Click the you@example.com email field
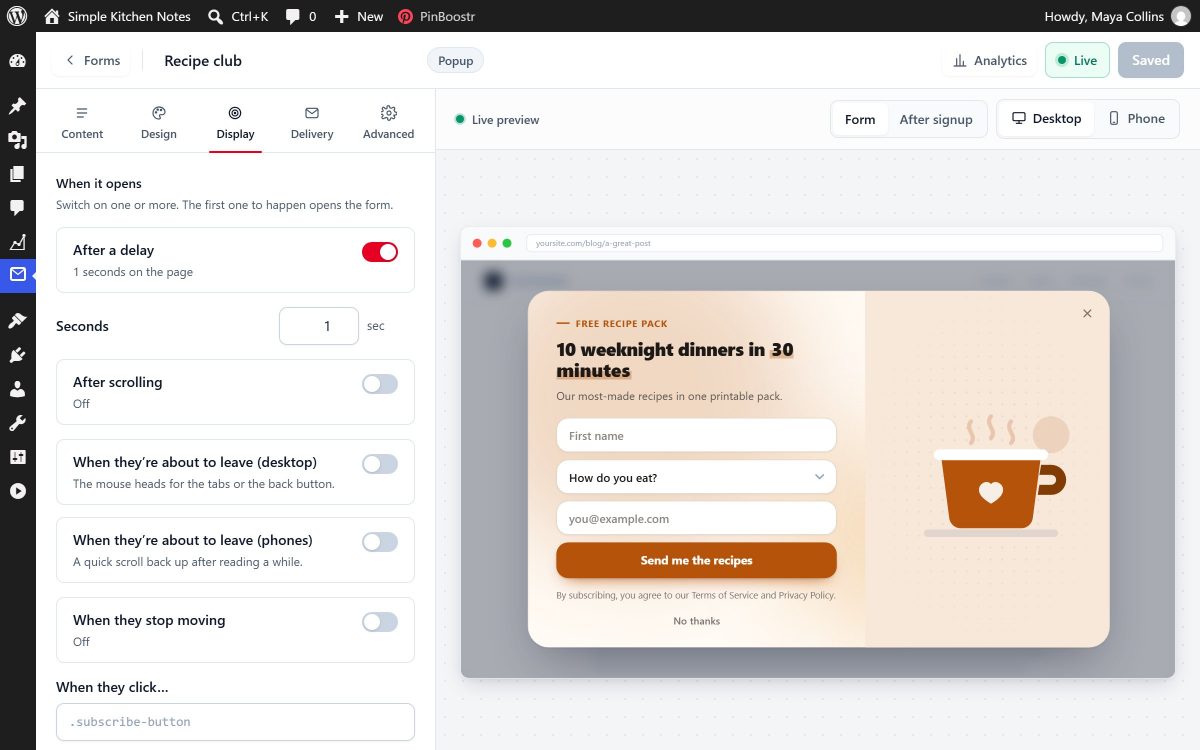 696,518
